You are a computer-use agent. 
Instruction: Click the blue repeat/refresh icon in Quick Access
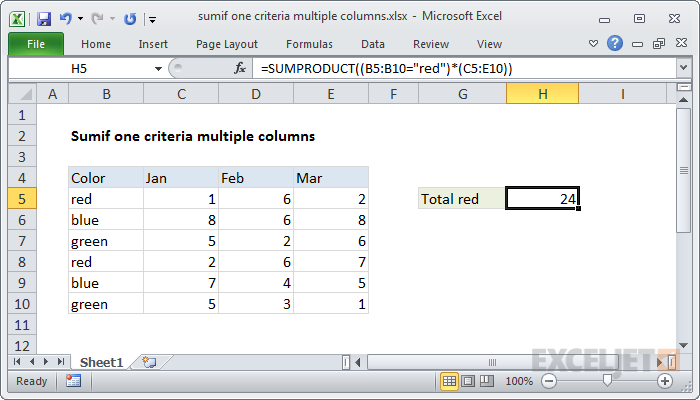[x=130, y=19]
